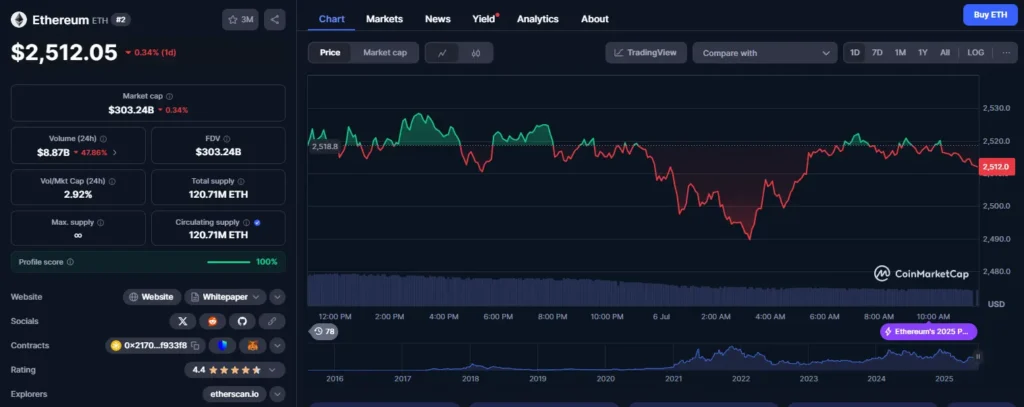
Task: Open the share icon button
Action: coord(275,20)
